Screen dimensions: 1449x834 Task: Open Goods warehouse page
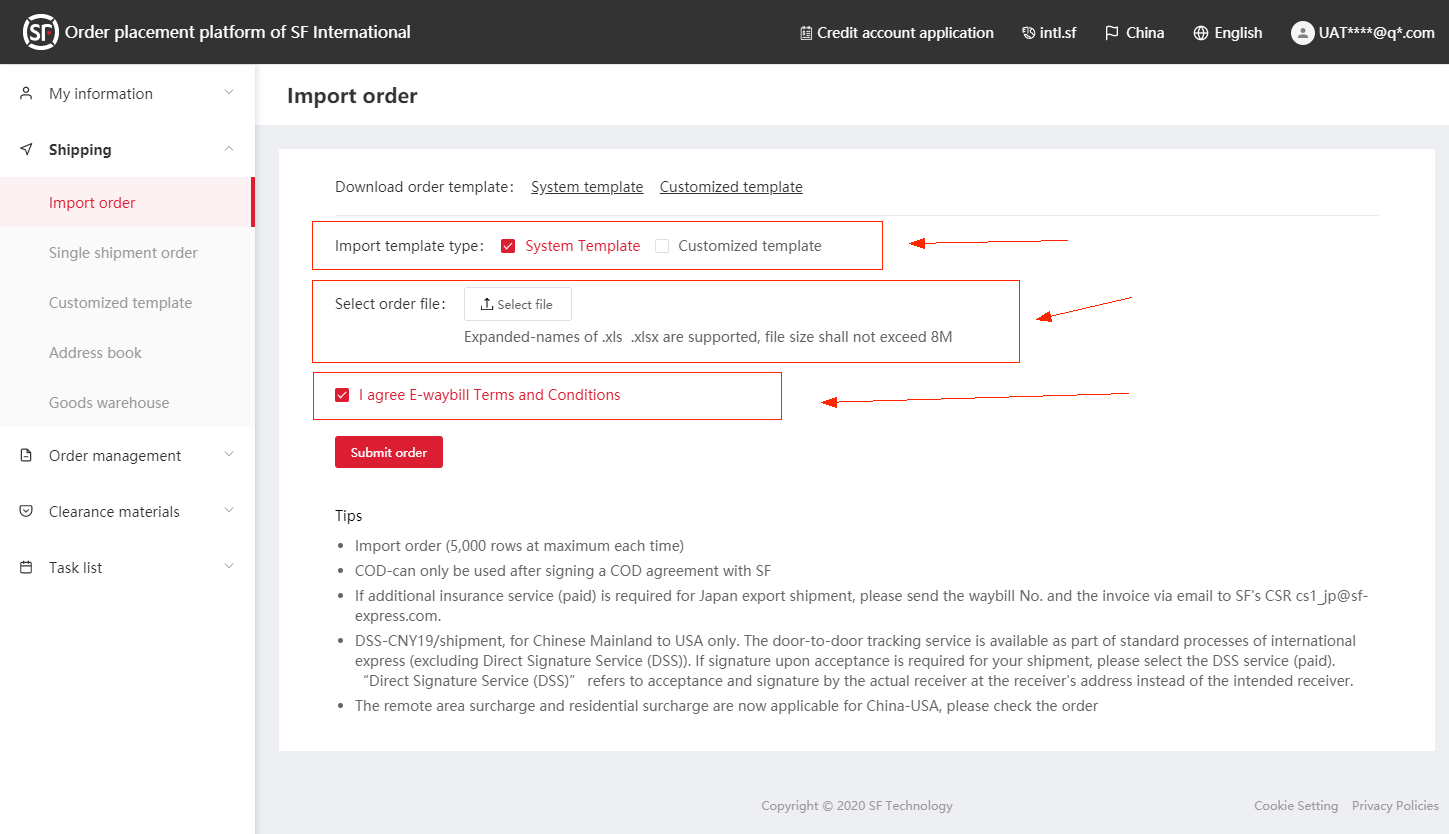pyautogui.click(x=127, y=403)
